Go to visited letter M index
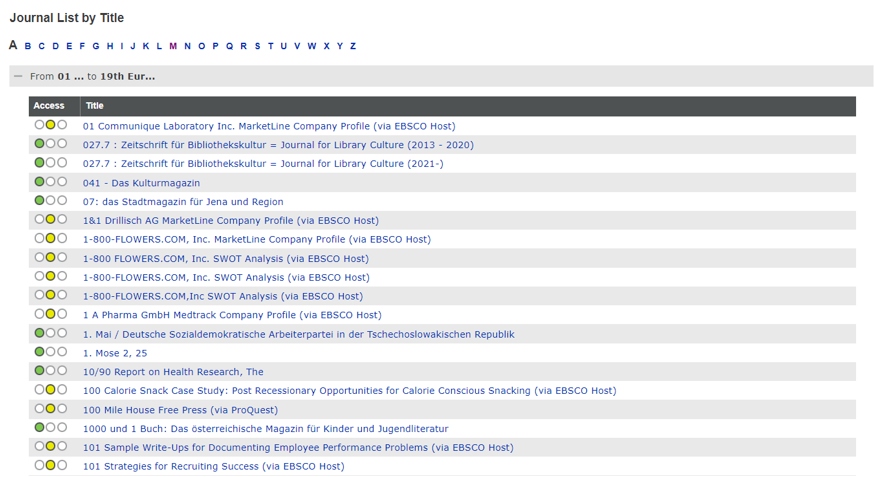The width and height of the screenshot is (874, 477). tap(173, 46)
